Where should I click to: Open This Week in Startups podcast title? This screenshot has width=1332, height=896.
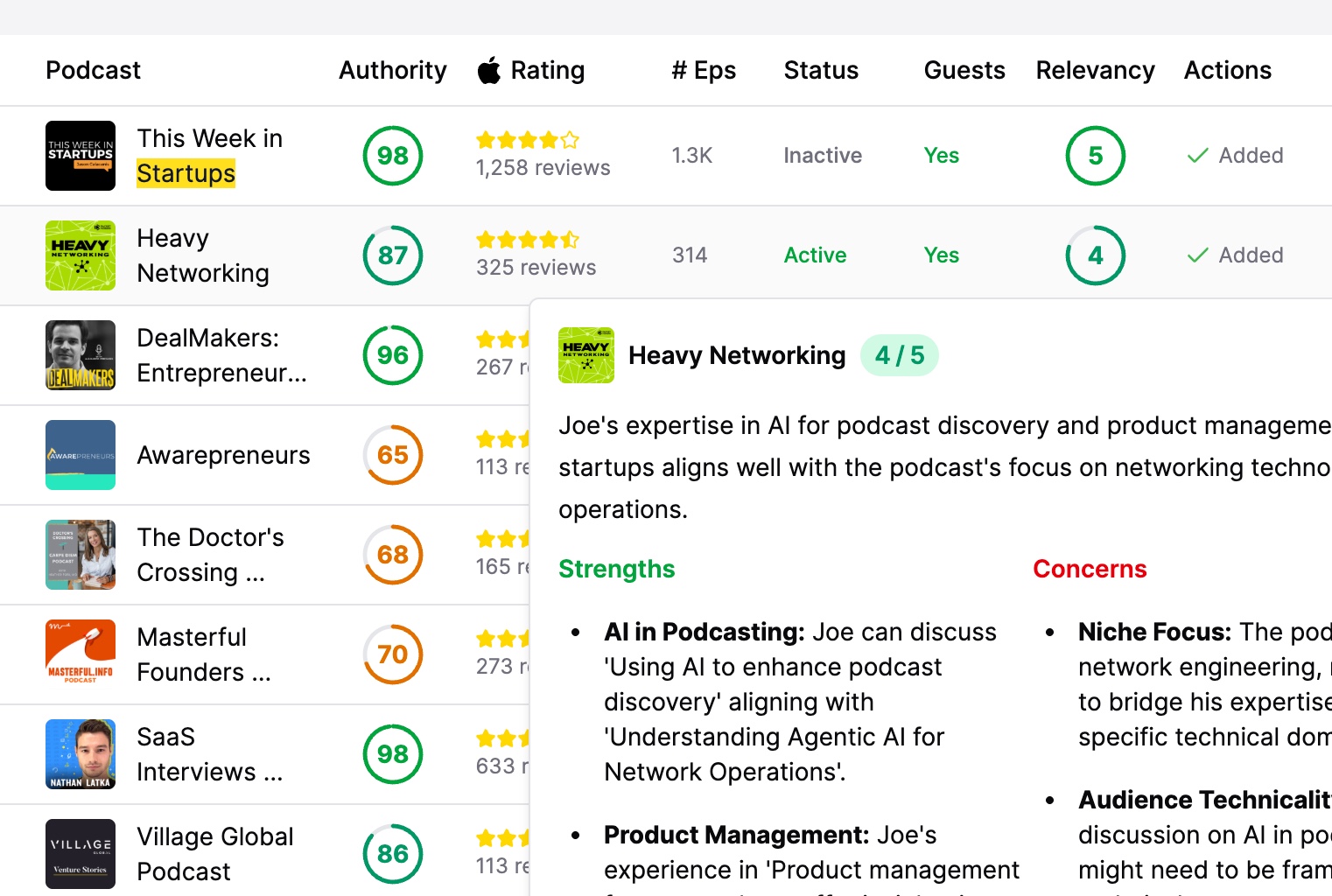click(210, 156)
